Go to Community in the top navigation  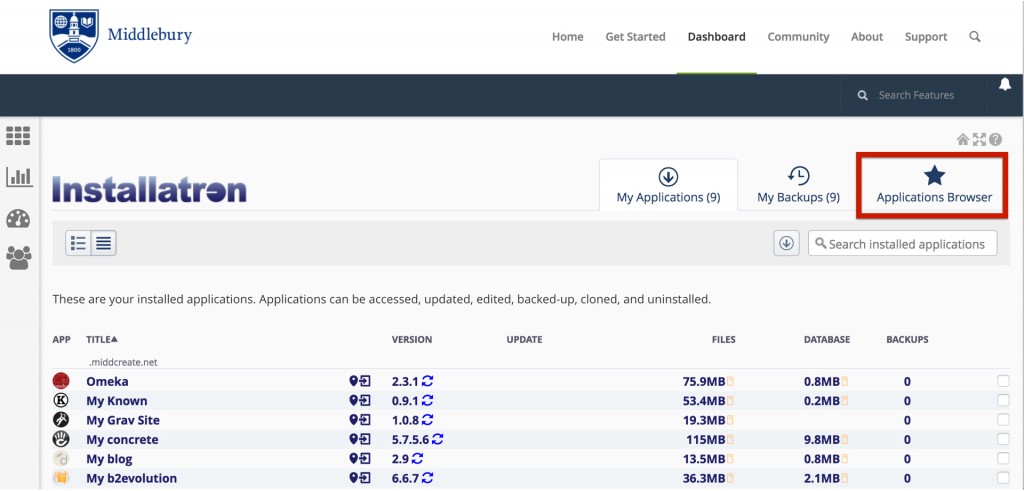[x=798, y=37]
